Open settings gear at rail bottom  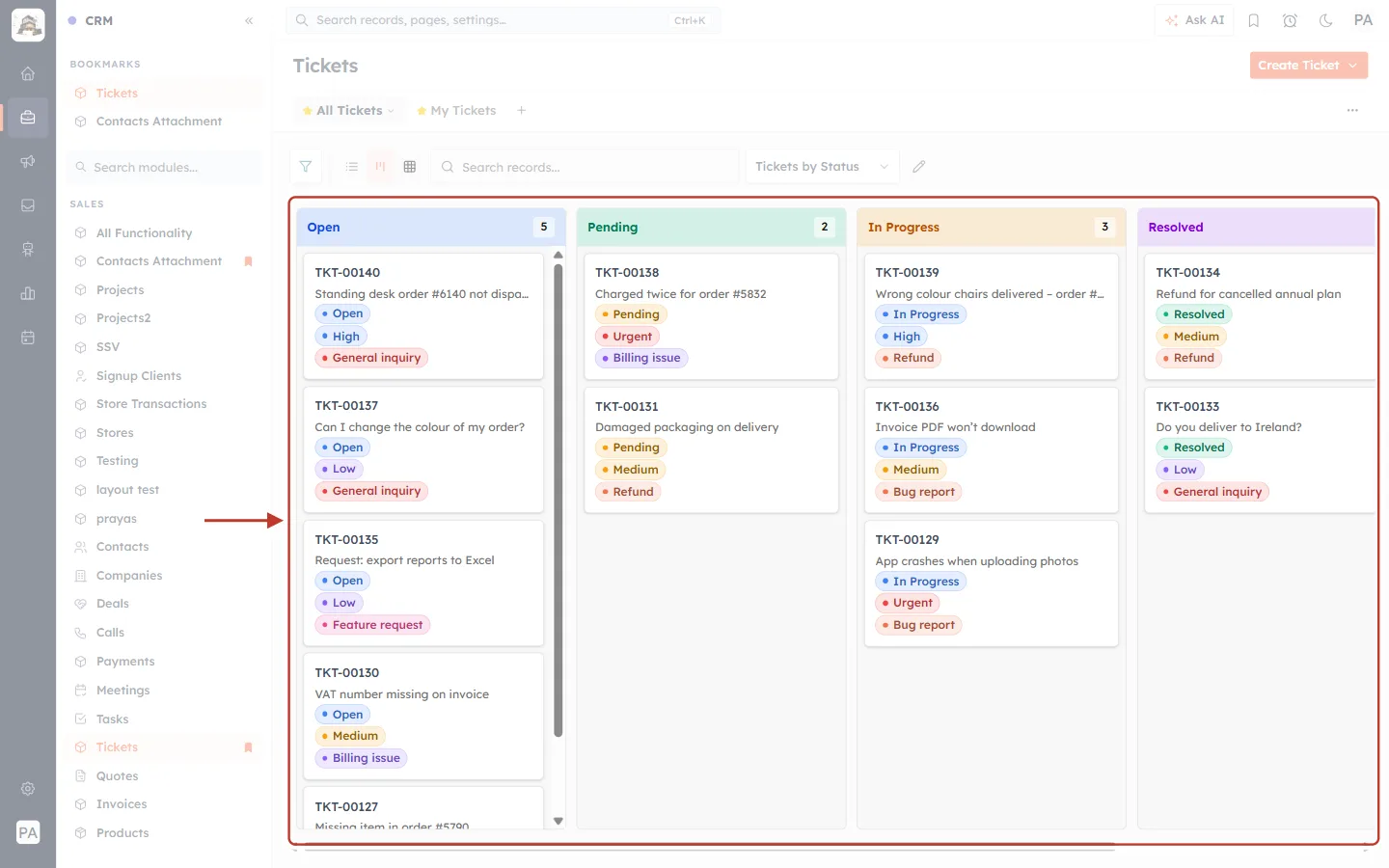[x=28, y=789]
